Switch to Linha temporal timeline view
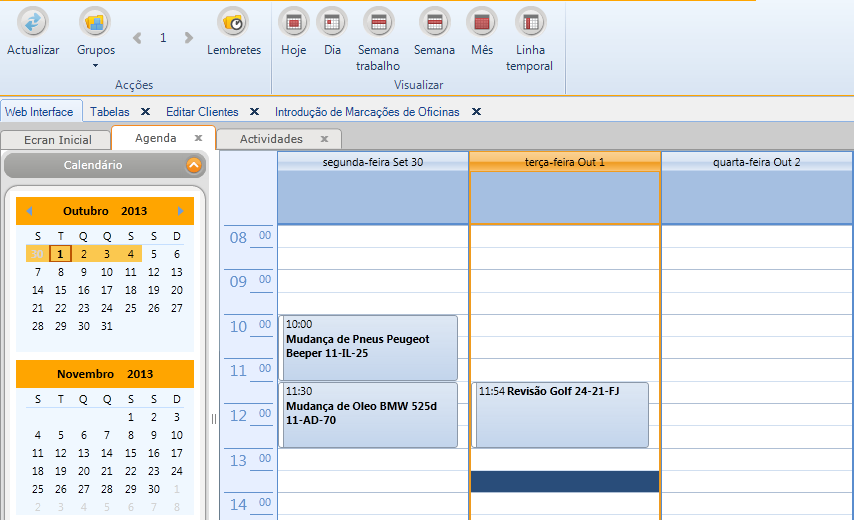Image resolution: width=854 pixels, height=520 pixels. (530, 22)
